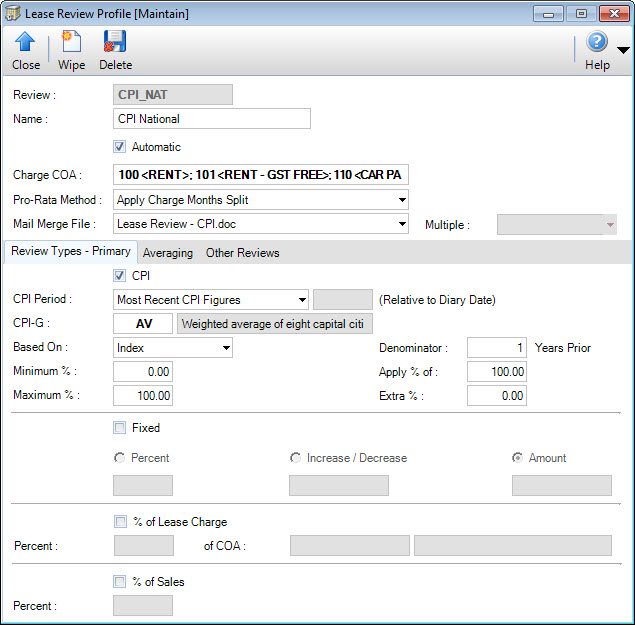
Task: Switch to the Averaging tab
Action: click(x=168, y=253)
